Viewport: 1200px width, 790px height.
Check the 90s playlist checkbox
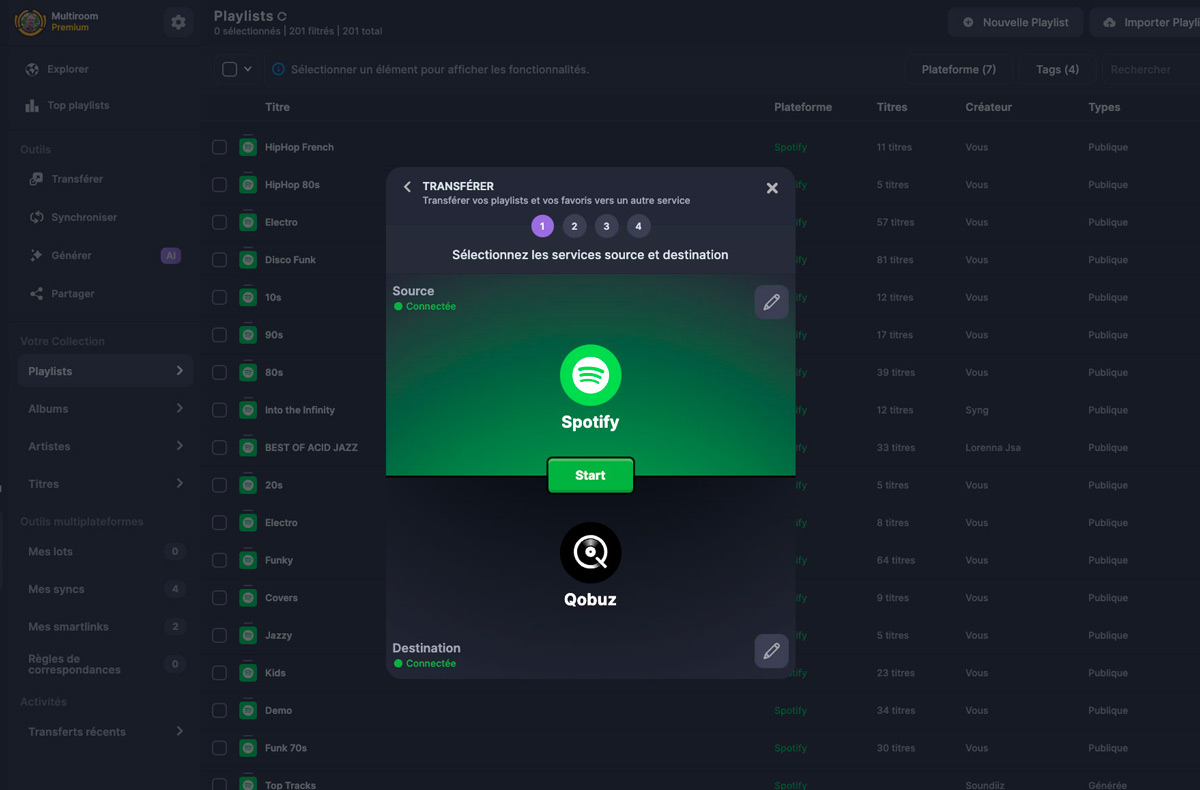[x=219, y=335]
